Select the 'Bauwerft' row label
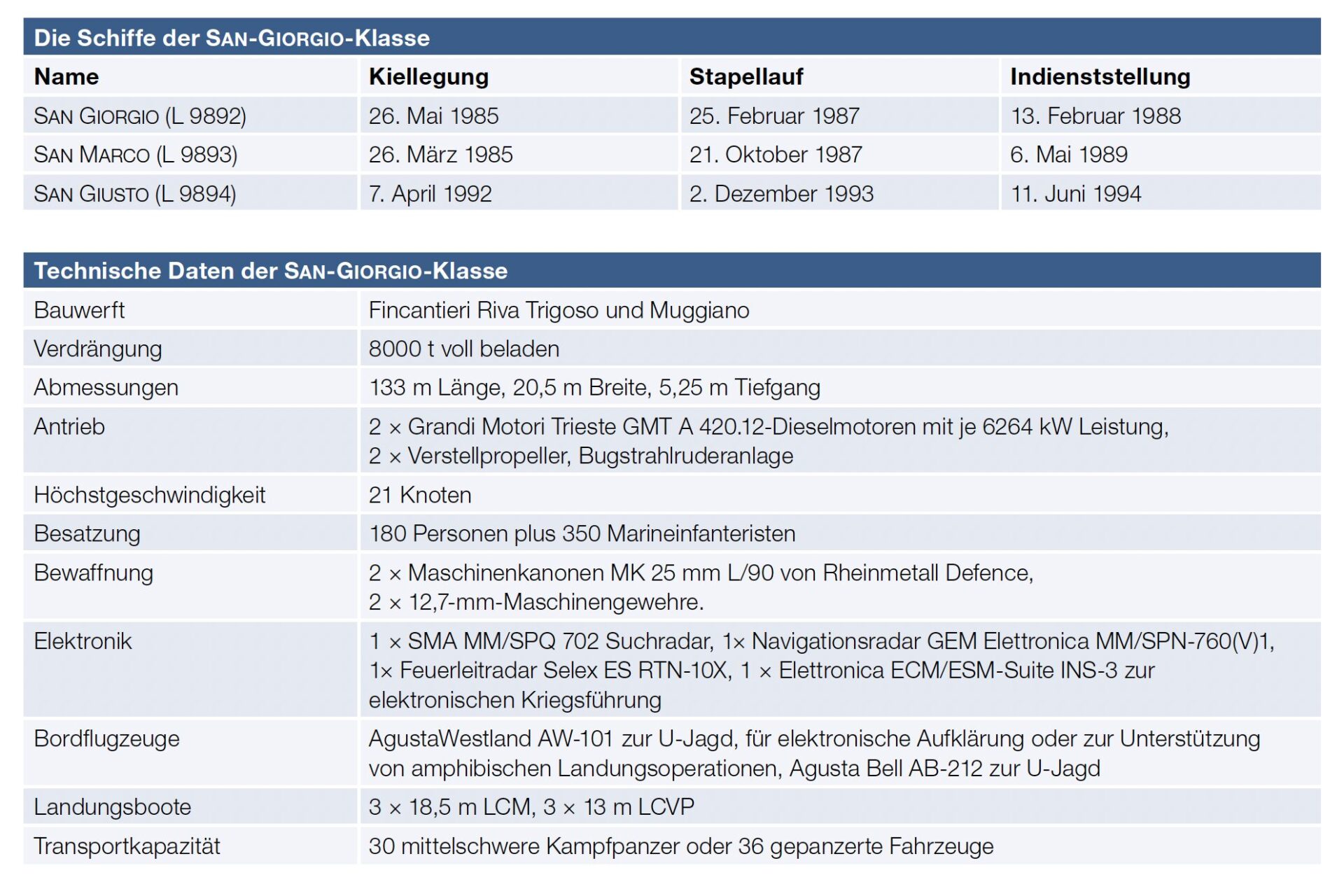This screenshot has width=1344, height=896. 79,310
